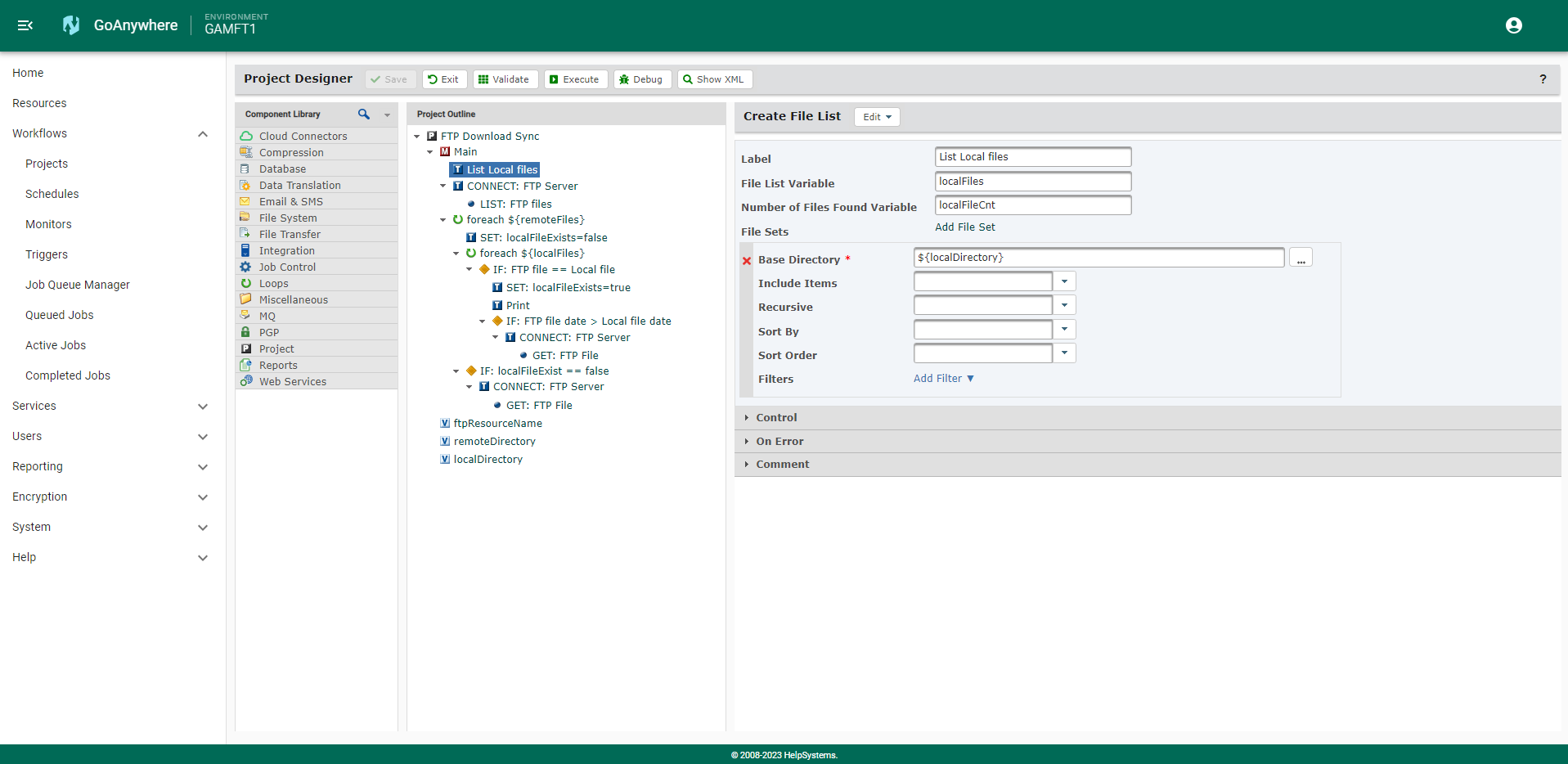Screen dimensions: 1568x764
Task: Collapse the foreach ${remoteFiles} tree node
Action: tap(443, 219)
